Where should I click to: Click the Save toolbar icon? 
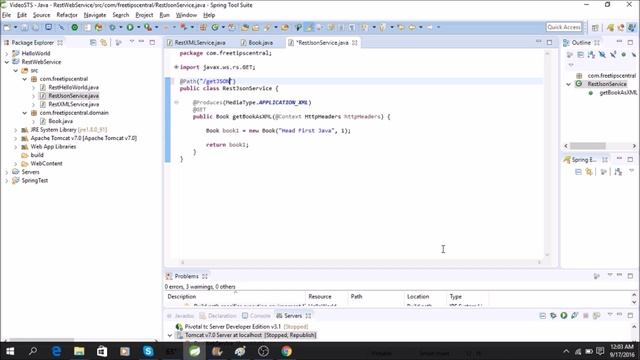(x=24, y=27)
